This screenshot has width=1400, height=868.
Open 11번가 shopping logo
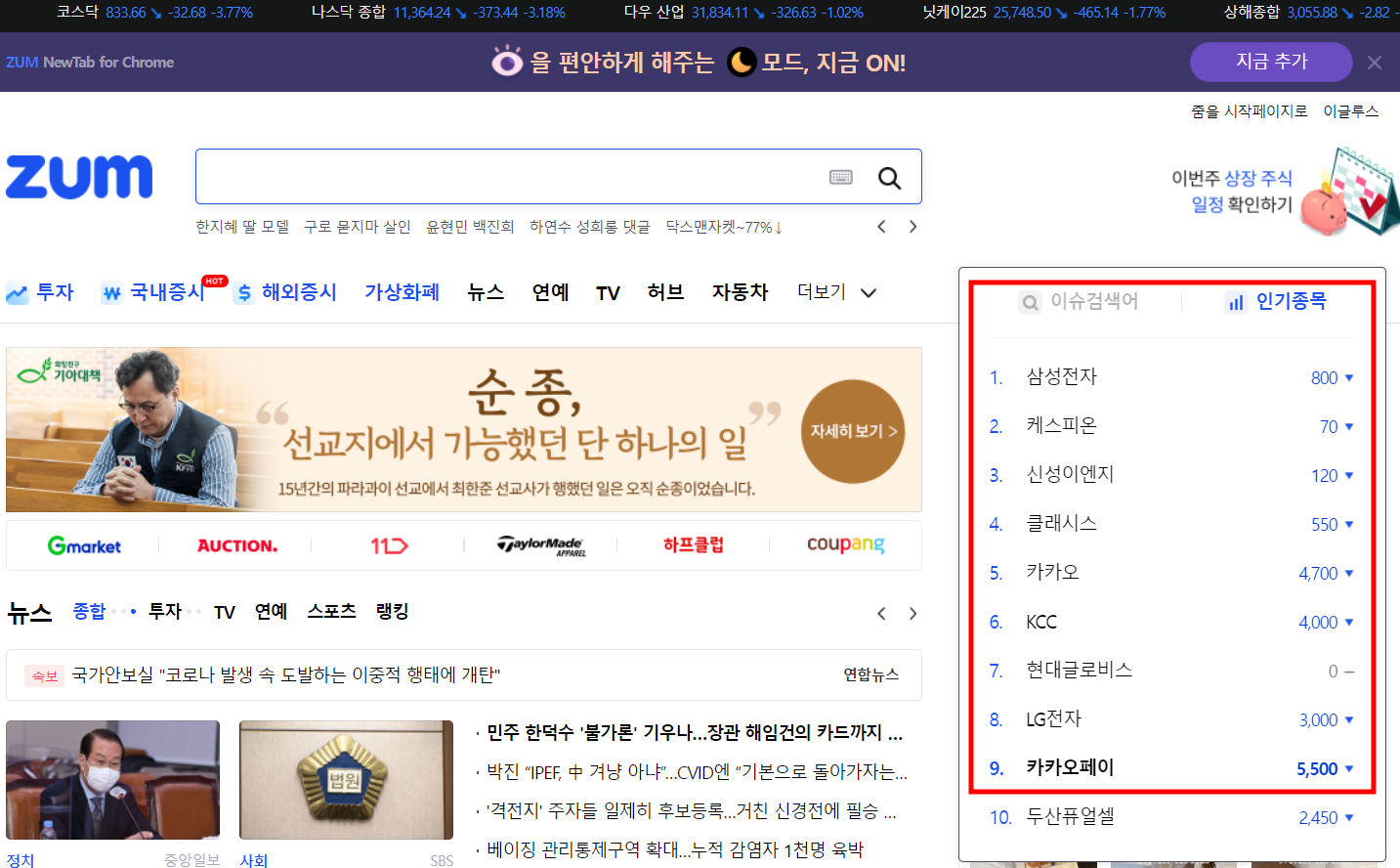(x=389, y=545)
